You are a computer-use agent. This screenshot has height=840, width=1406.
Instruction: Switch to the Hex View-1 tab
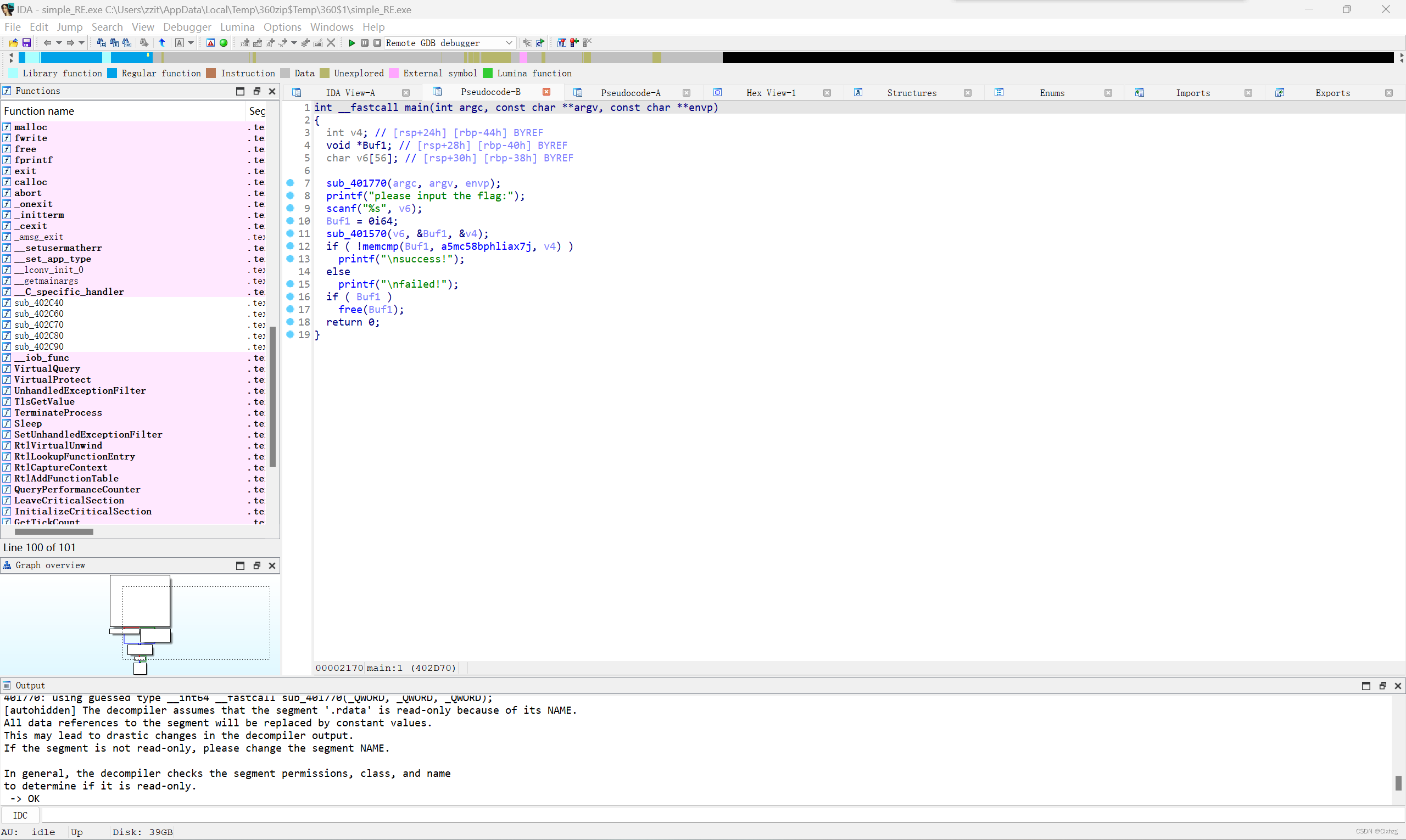tap(771, 92)
